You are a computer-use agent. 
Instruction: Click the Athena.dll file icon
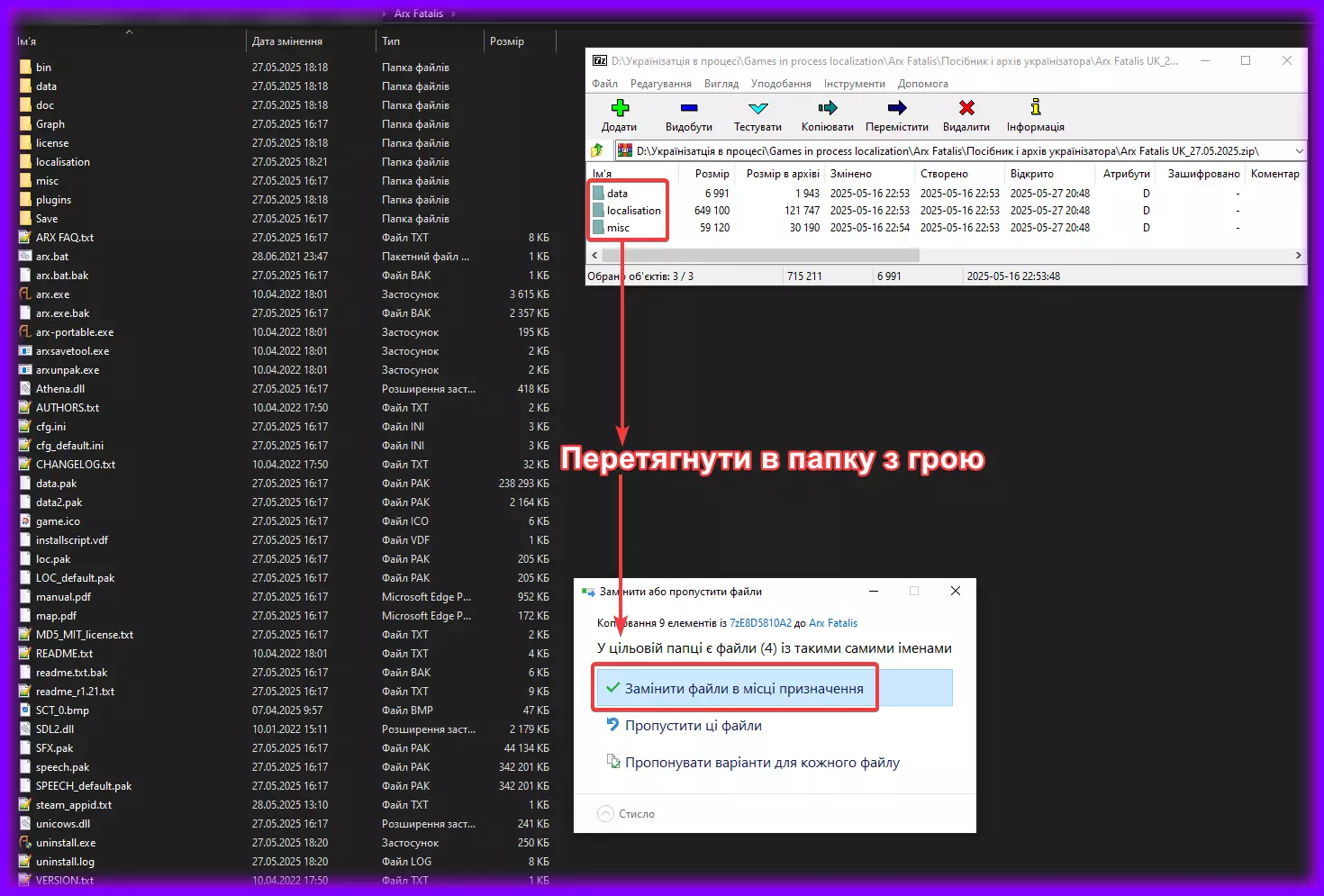[x=25, y=389]
